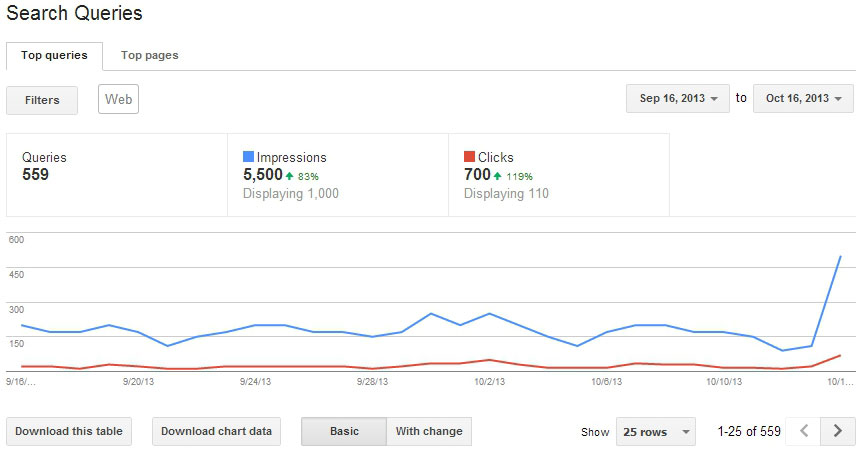Click the 10/2/13 date label on chart

(488, 381)
